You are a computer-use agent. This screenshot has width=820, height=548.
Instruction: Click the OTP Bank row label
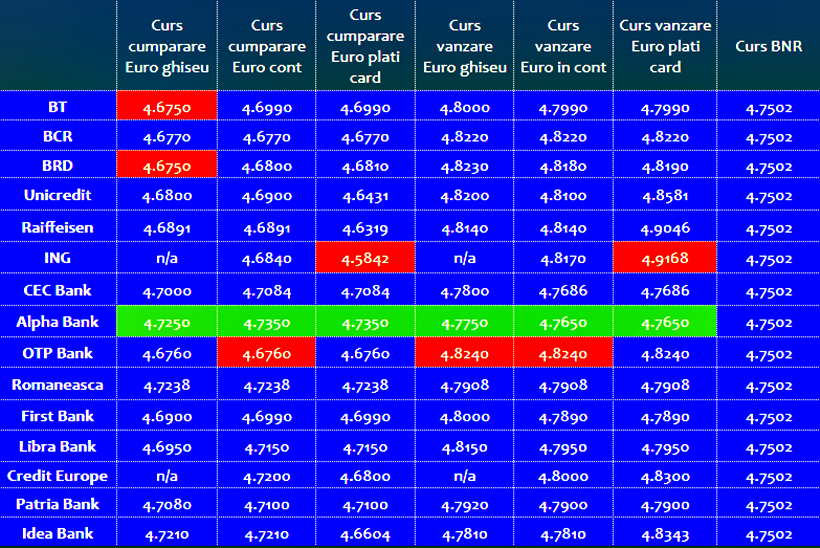(58, 353)
